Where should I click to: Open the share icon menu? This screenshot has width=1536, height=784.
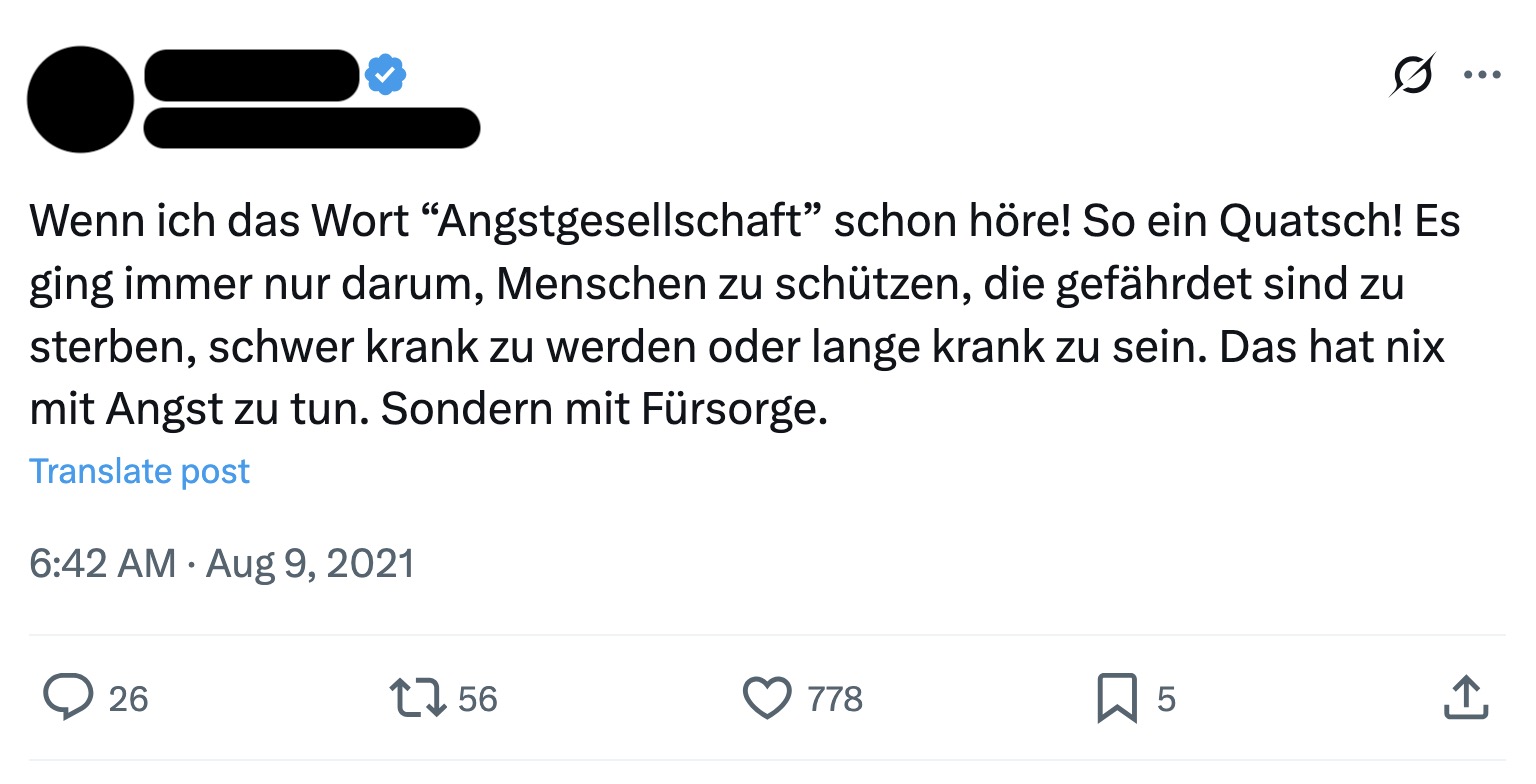[1466, 698]
